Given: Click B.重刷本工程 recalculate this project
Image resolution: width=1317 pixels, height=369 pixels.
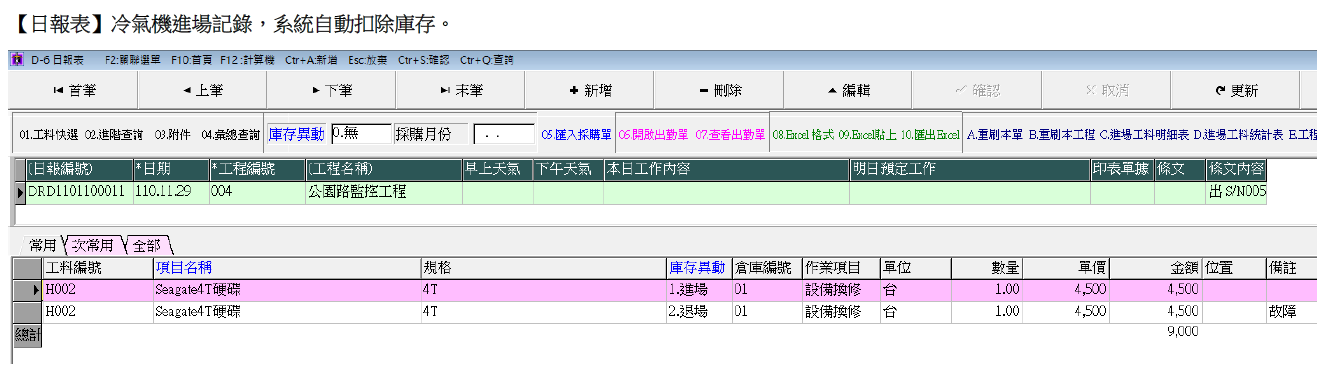Looking at the screenshot, I should (1062, 134).
